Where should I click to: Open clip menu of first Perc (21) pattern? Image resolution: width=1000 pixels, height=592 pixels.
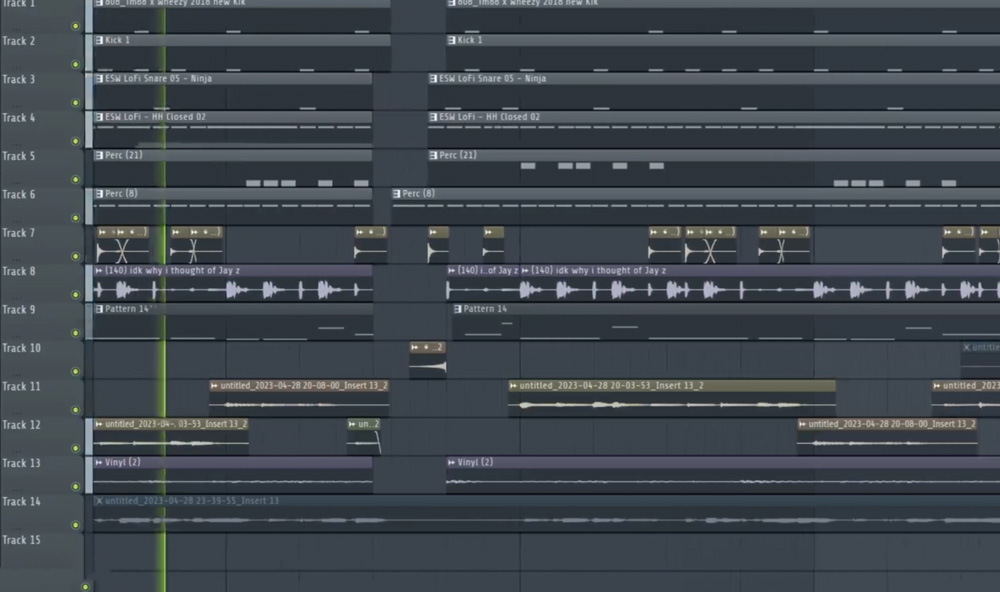[x=99, y=156]
